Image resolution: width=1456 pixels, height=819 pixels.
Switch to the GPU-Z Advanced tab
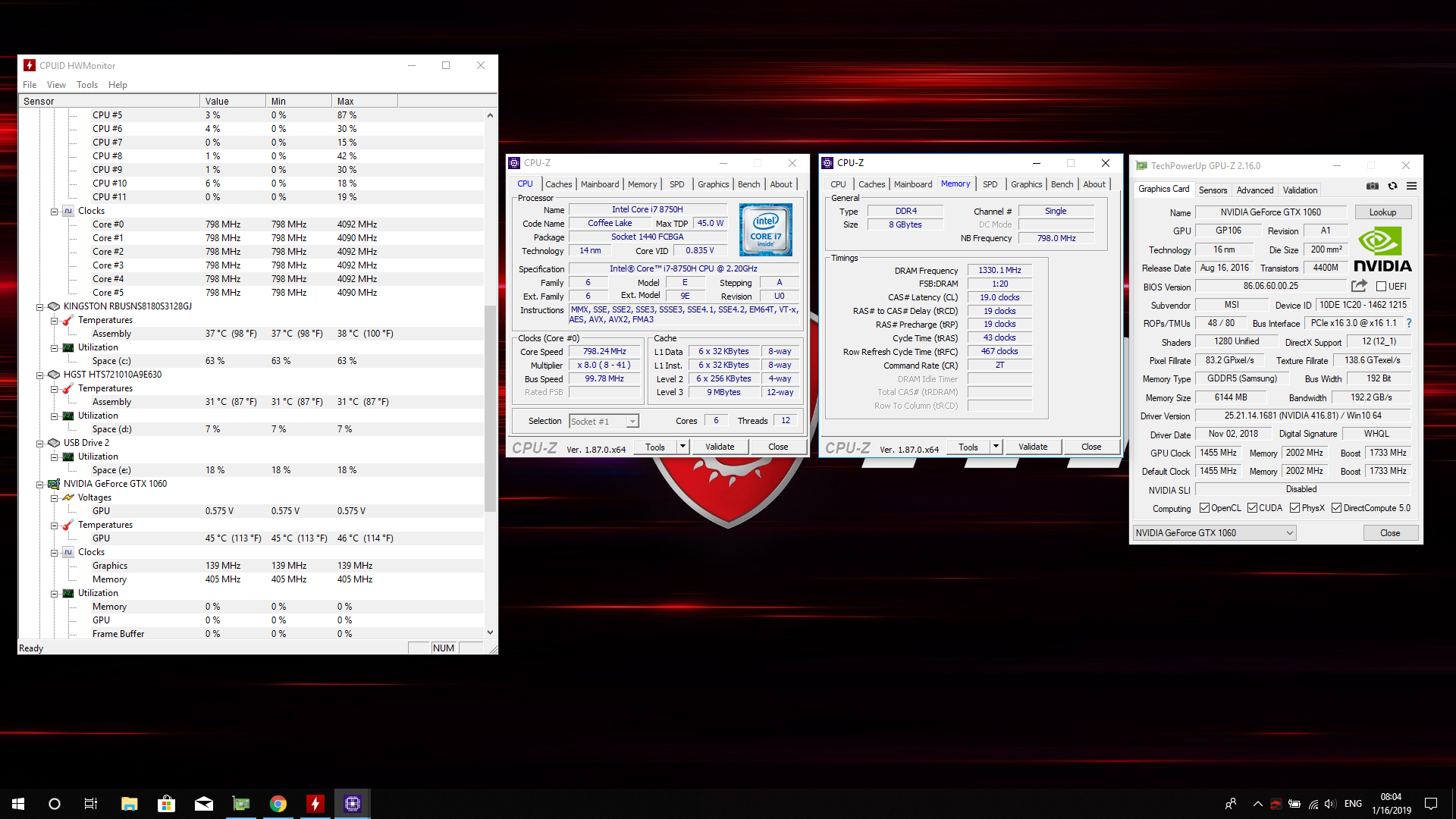1255,190
